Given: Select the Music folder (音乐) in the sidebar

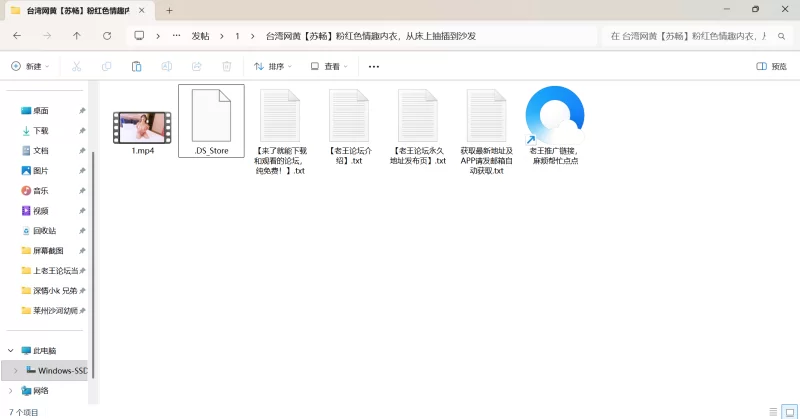Looking at the screenshot, I should pos(40,190).
